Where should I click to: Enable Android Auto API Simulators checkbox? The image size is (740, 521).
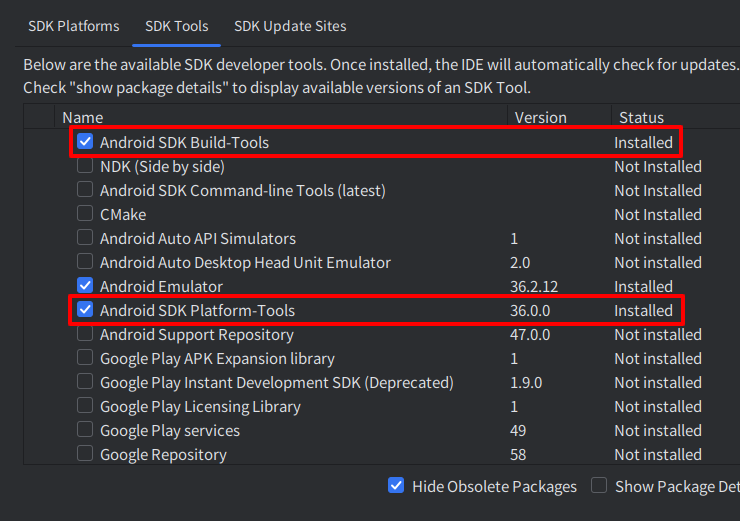click(x=85, y=238)
